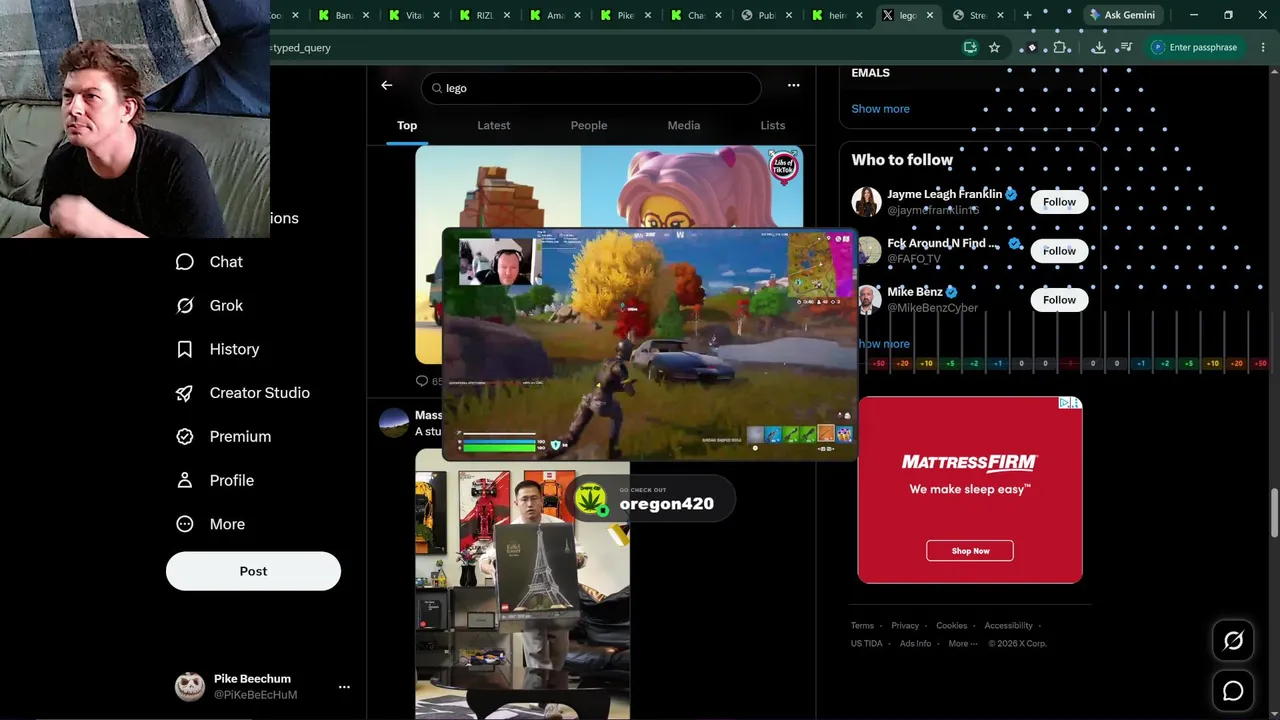Follow Jayme Leagh Franklin
The height and width of the screenshot is (720, 1280).
[x=1059, y=202]
